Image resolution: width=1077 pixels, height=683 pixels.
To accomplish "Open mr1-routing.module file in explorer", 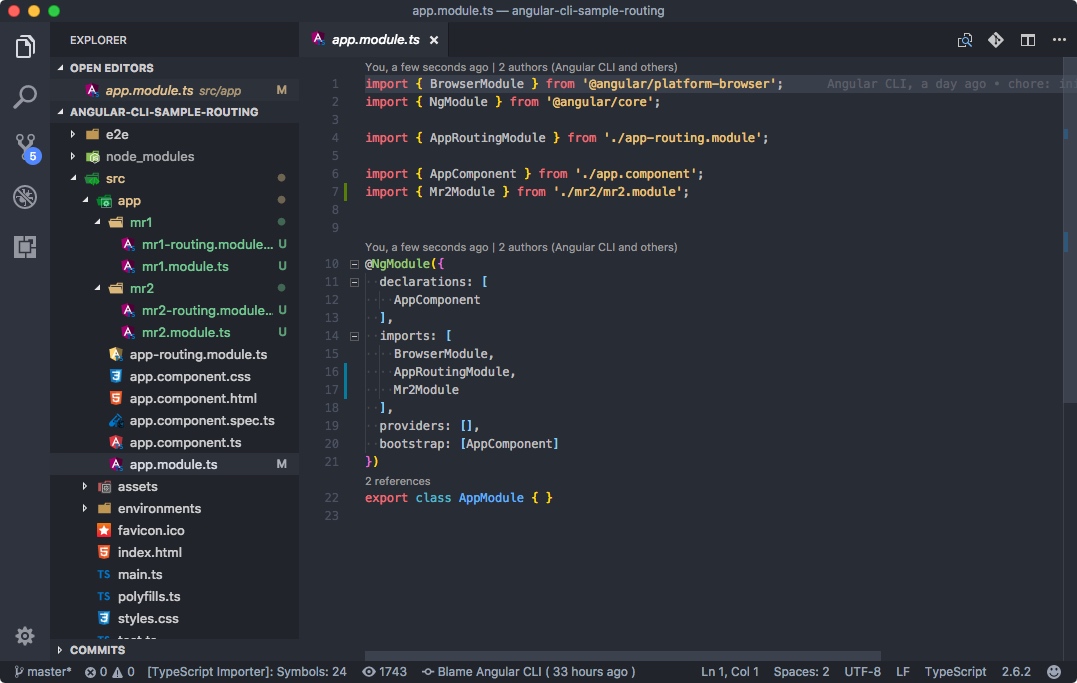I will (174, 244).
